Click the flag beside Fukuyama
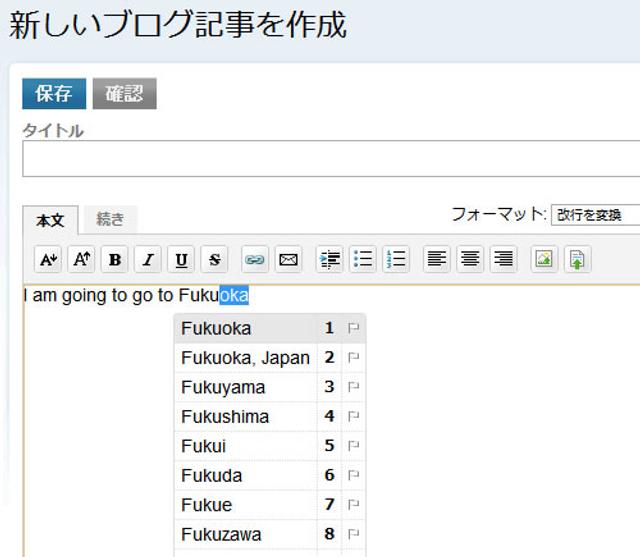640x557 pixels. click(353, 387)
